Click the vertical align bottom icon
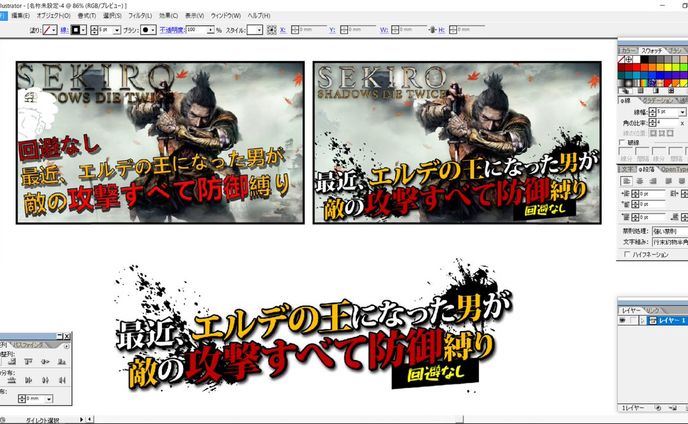 click(61, 362)
